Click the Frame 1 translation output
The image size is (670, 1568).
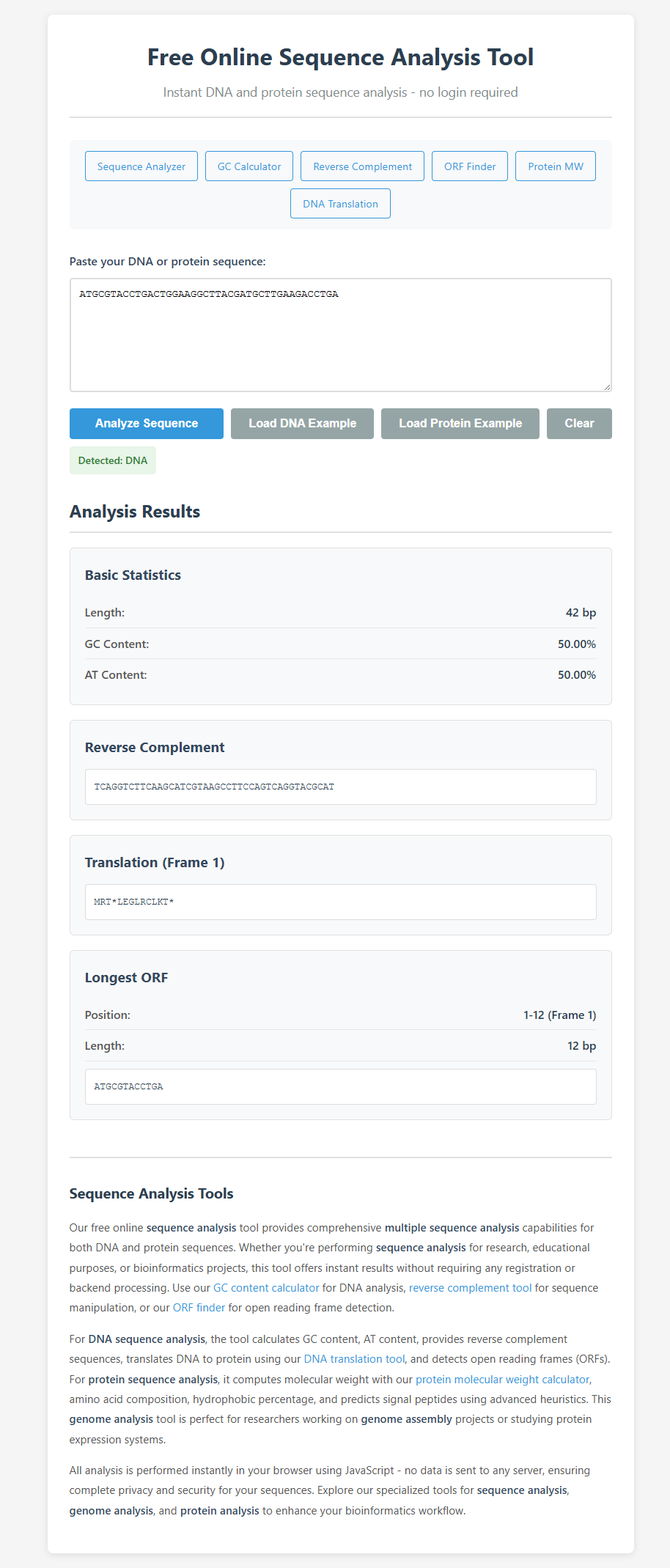coord(340,902)
